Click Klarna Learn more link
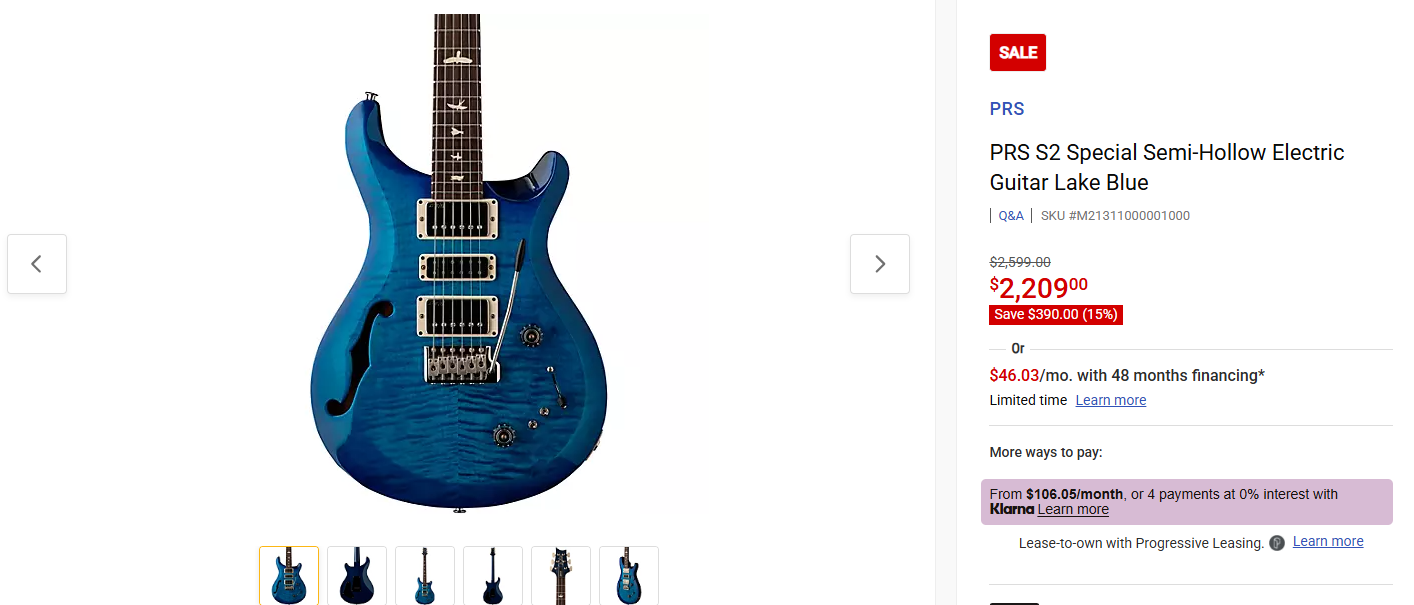1414x605 pixels. (1073, 509)
